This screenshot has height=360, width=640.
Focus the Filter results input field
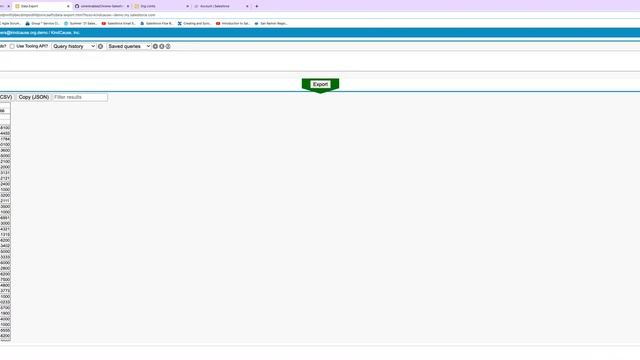pyautogui.click(x=80, y=97)
